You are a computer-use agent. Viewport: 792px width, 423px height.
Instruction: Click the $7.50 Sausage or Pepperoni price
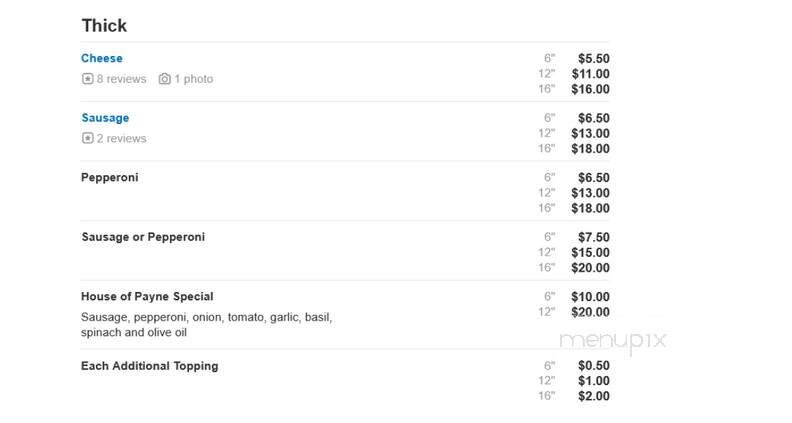pos(593,237)
